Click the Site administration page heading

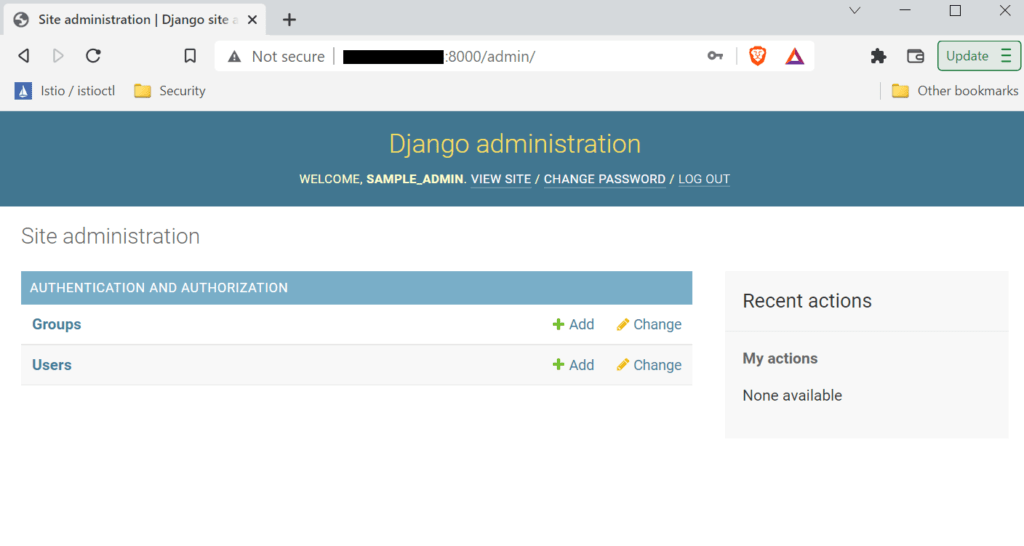coord(110,236)
